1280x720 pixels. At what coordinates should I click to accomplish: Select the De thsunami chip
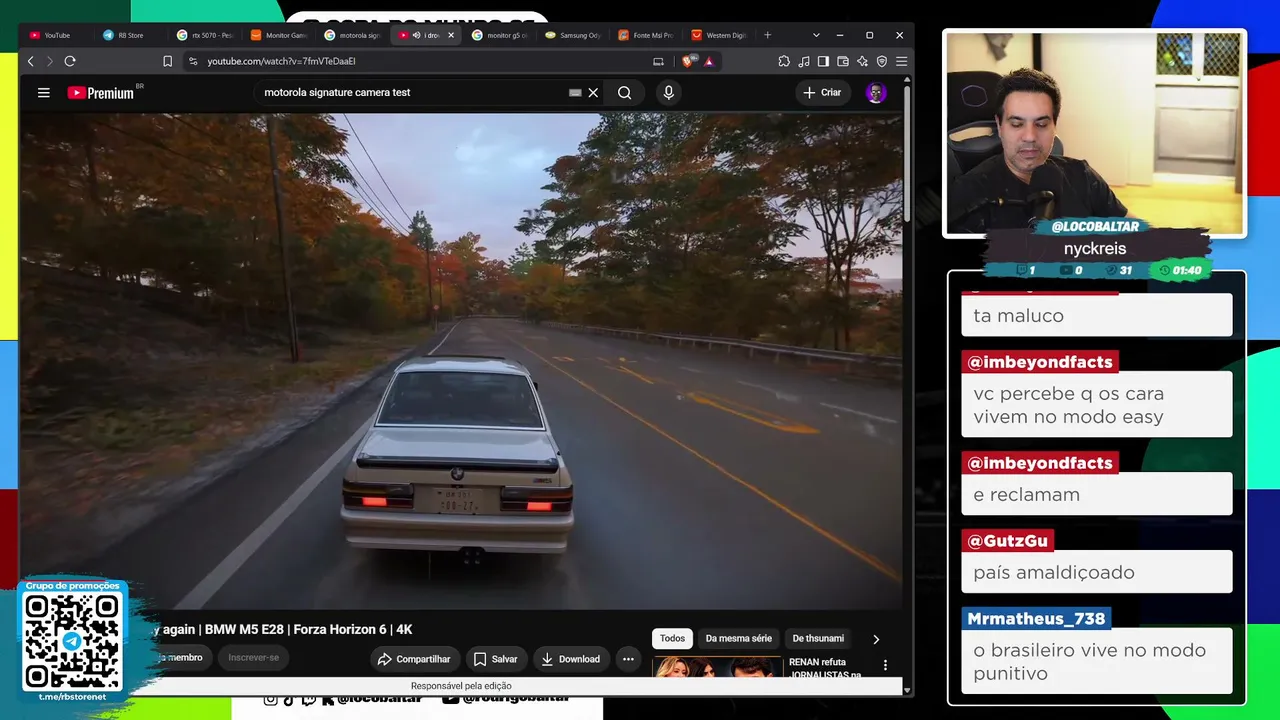click(x=818, y=639)
